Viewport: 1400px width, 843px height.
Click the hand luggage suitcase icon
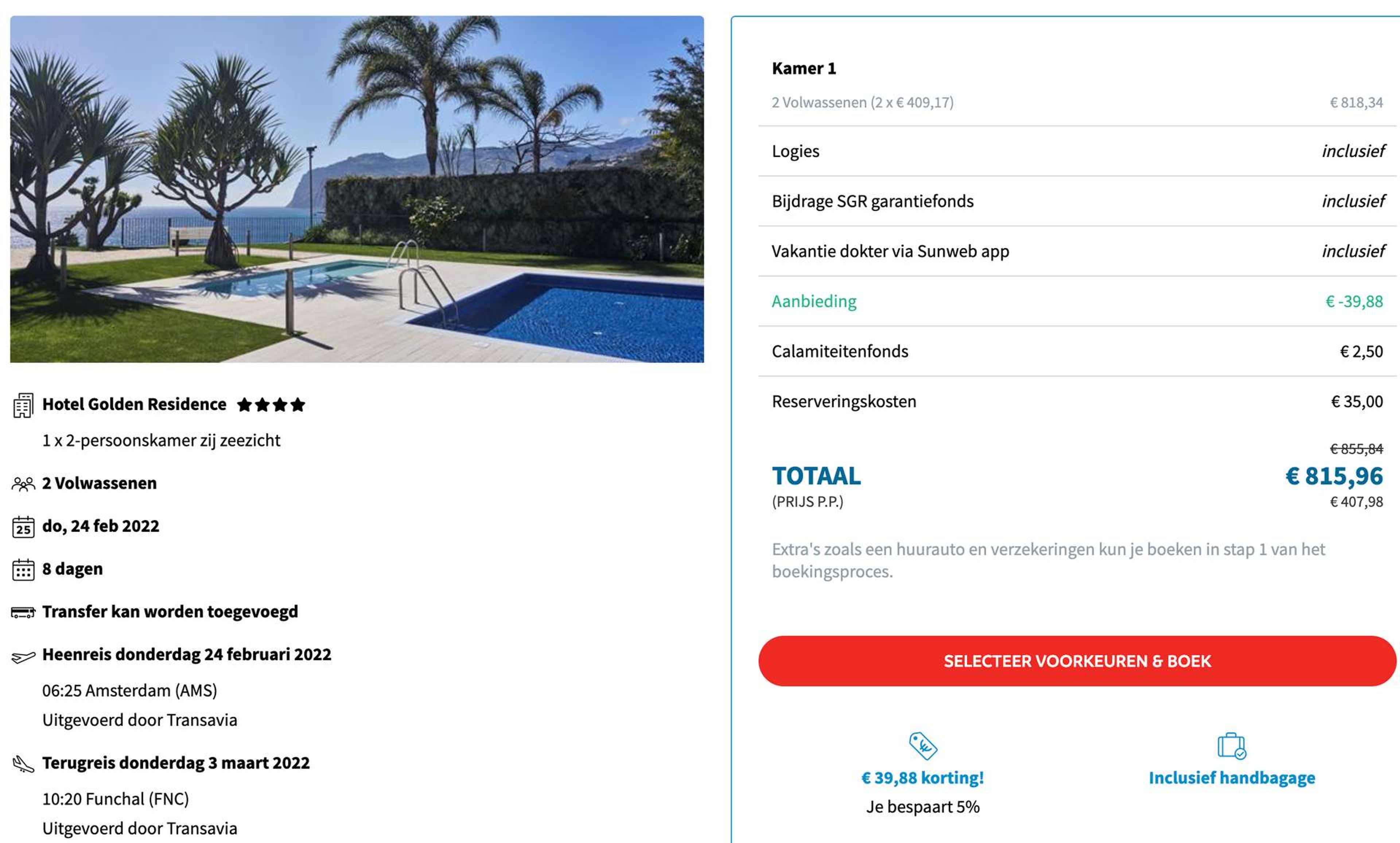(x=1232, y=745)
